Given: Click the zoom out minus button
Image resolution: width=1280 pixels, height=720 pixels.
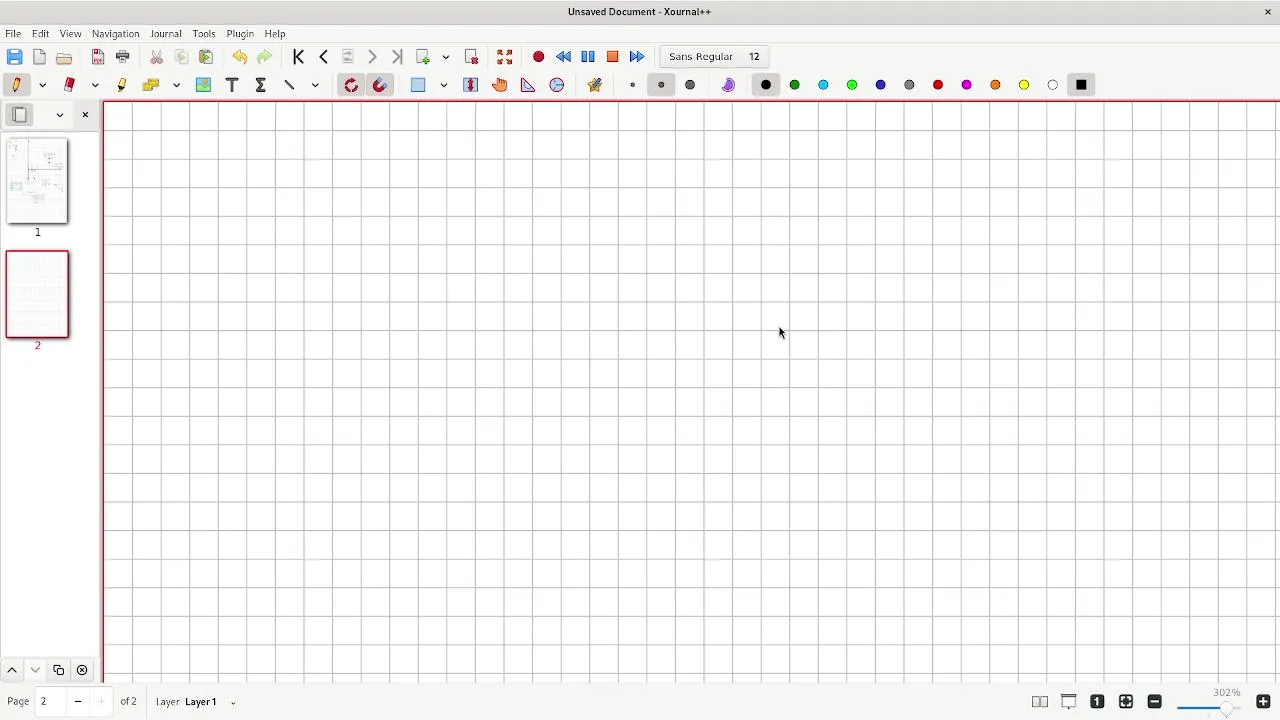Looking at the screenshot, I should pyautogui.click(x=1155, y=702).
